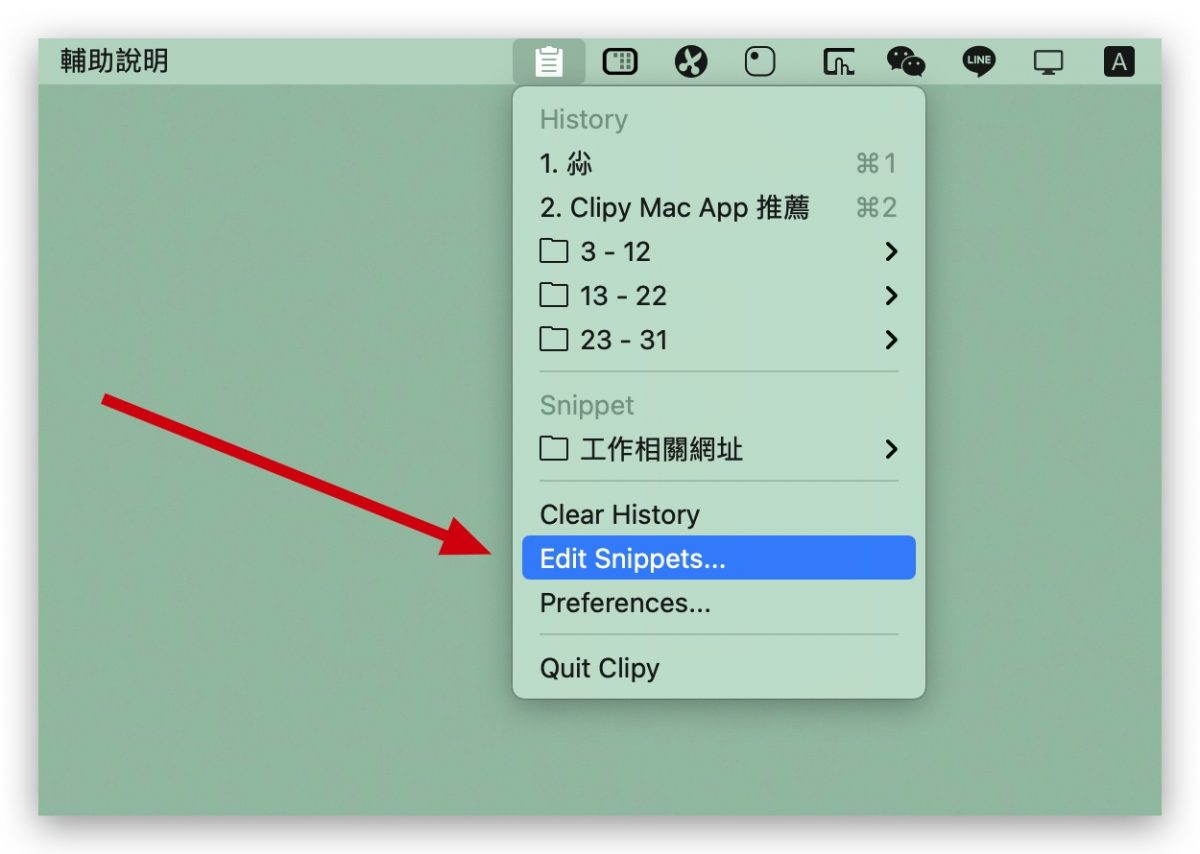The image size is (1200, 854).
Task: Open the 3 - 12 history folder
Action: point(718,252)
